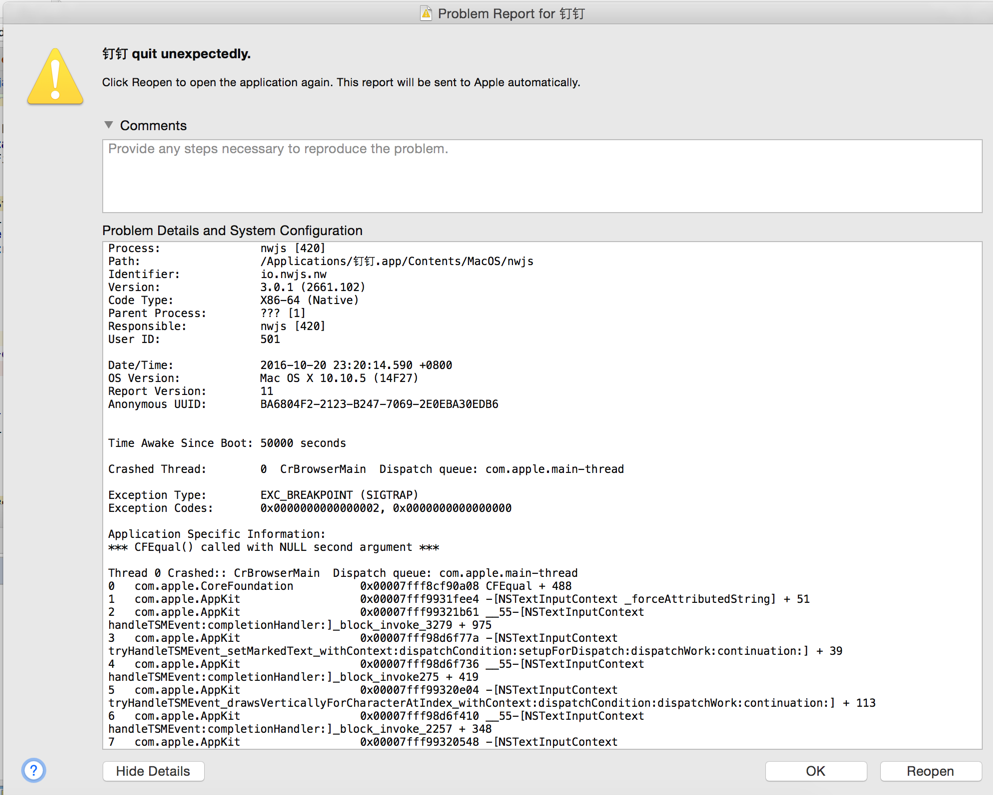This screenshot has width=993, height=795.
Task: Click the 'Thread 0 Crashed::' header line
Action: click(x=343, y=573)
